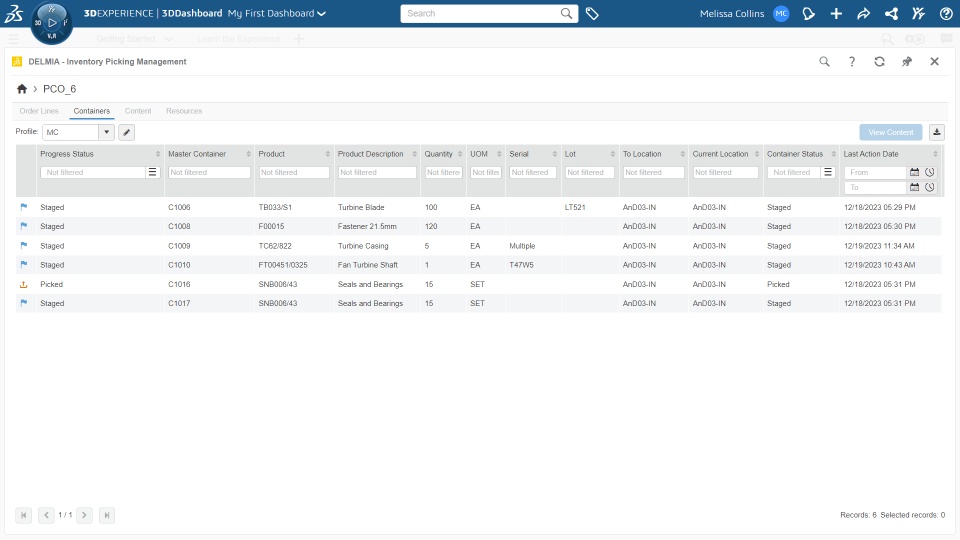Click the View Content button
This screenshot has width=960, height=540.
click(891, 132)
